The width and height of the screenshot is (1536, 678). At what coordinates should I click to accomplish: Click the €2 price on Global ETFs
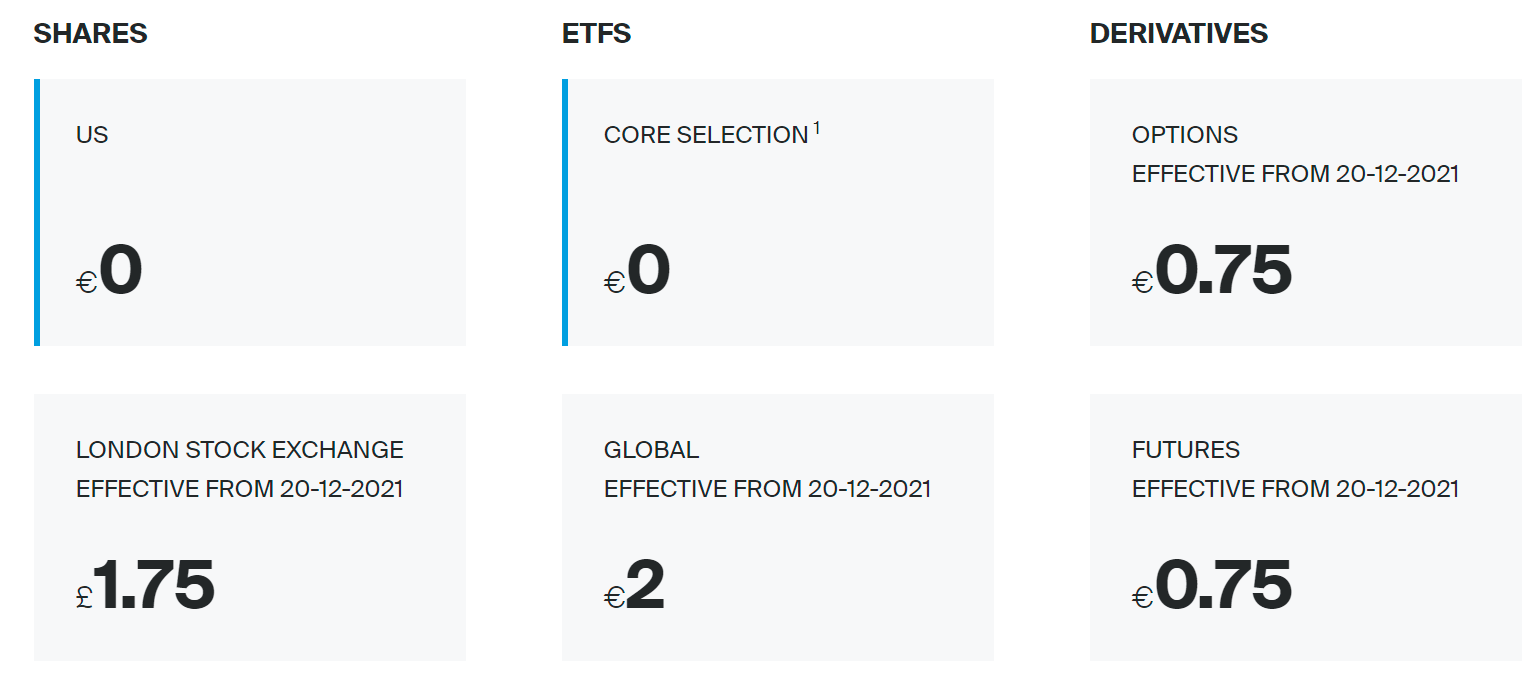click(x=634, y=585)
